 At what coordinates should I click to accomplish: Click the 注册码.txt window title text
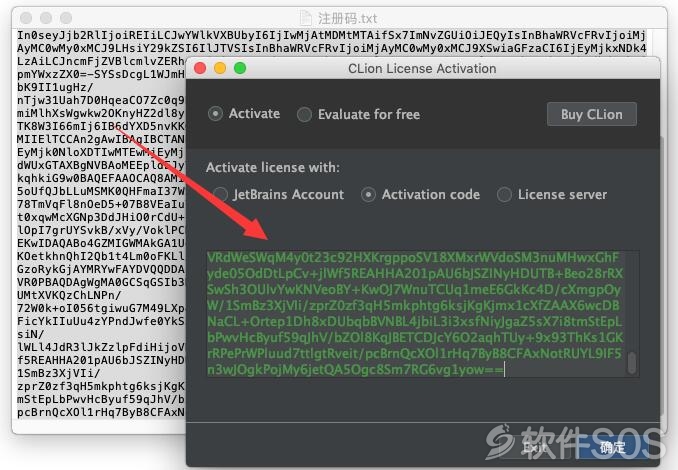pyautogui.click(x=348, y=19)
